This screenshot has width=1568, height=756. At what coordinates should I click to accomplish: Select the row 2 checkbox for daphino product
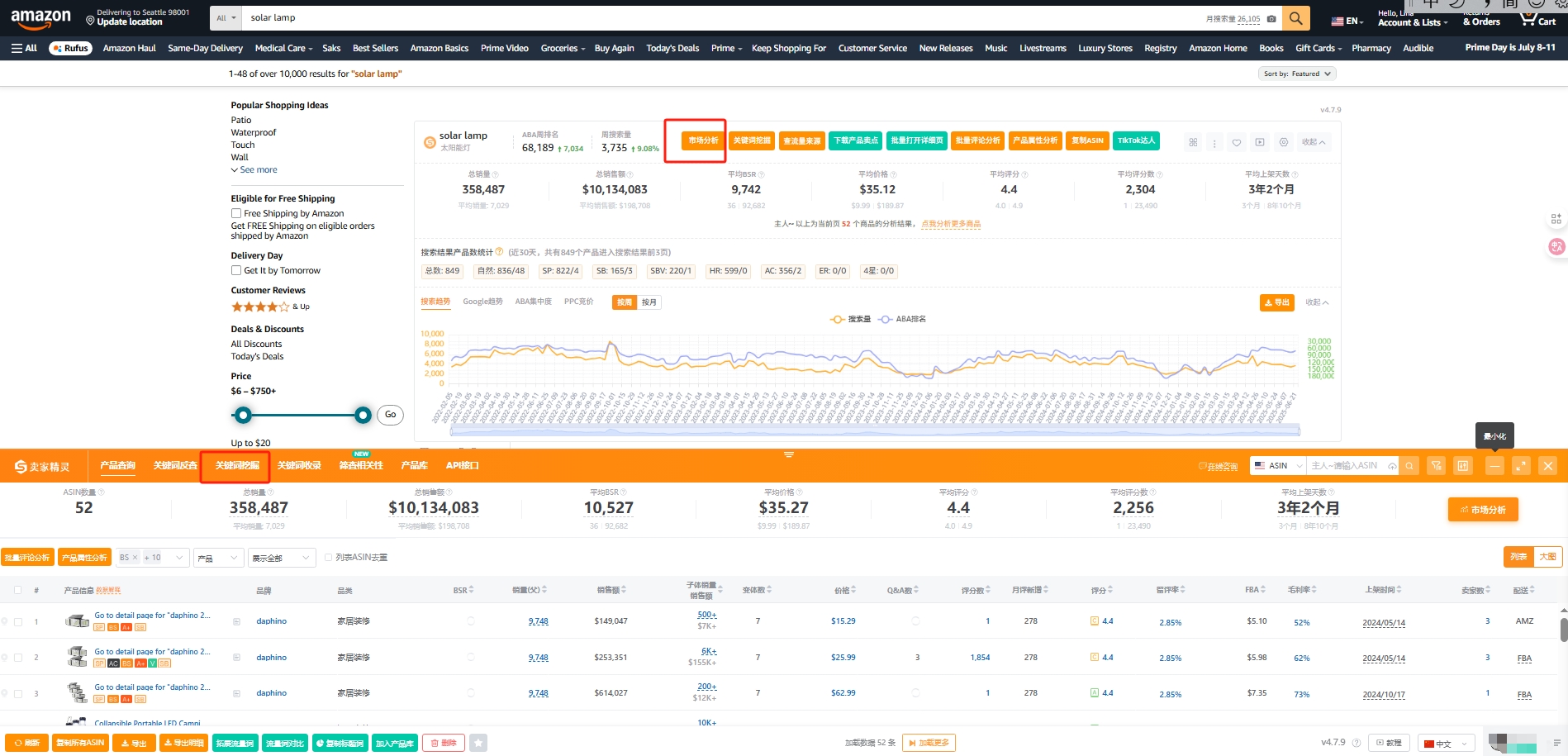[x=17, y=658]
